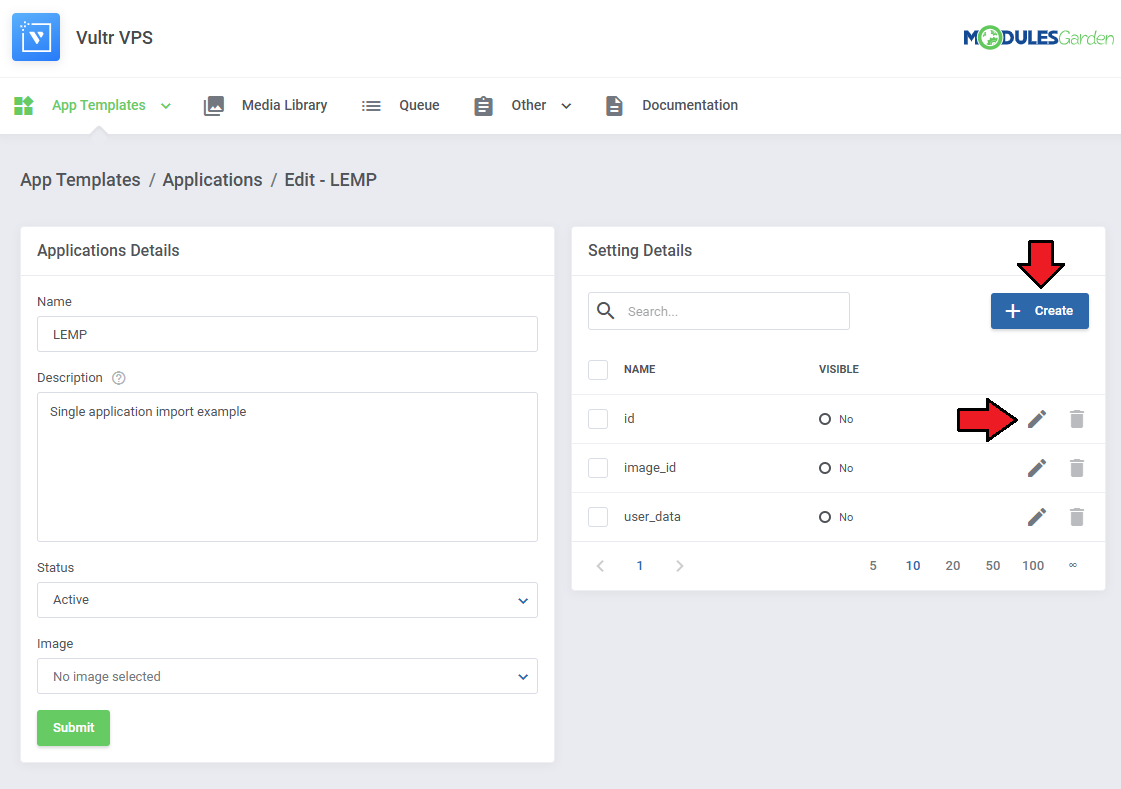Click the 'Setting Details' panel title
Image resolution: width=1121 pixels, height=789 pixels.
click(640, 251)
